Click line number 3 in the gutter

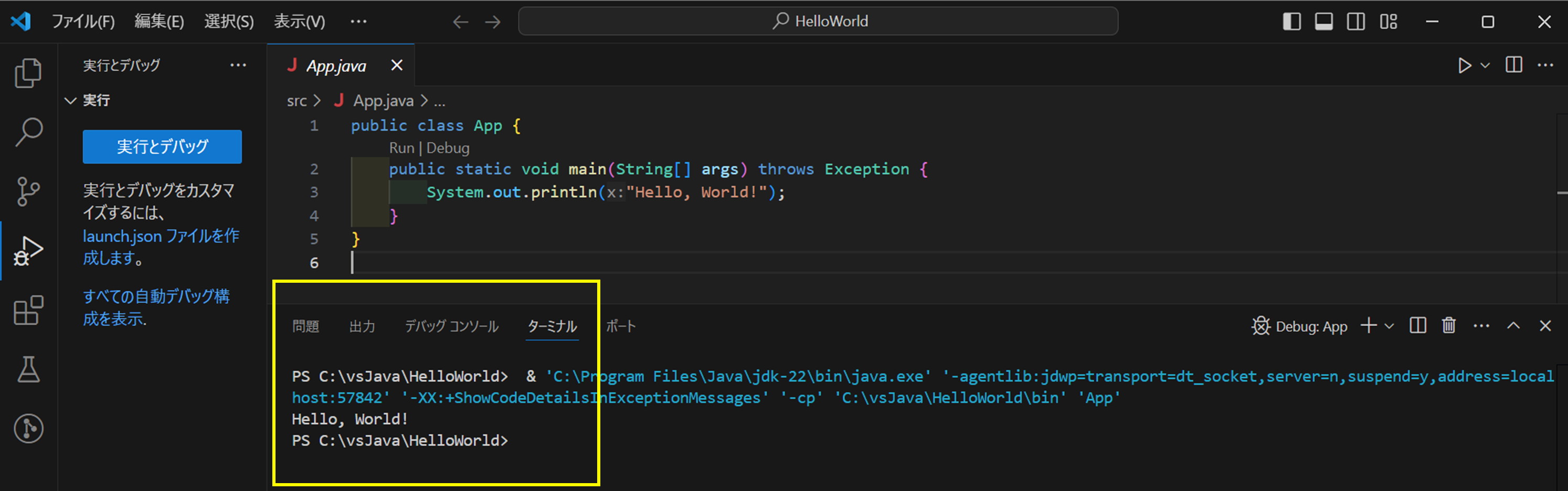coord(314,193)
